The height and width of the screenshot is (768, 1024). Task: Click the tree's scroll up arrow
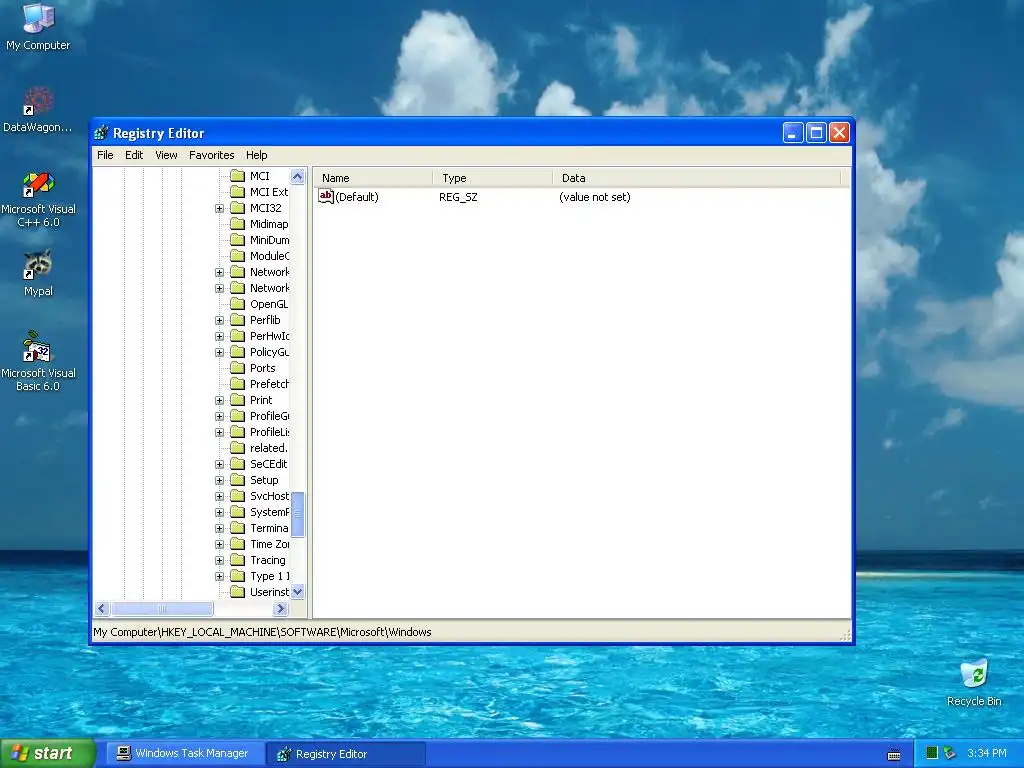[298, 176]
